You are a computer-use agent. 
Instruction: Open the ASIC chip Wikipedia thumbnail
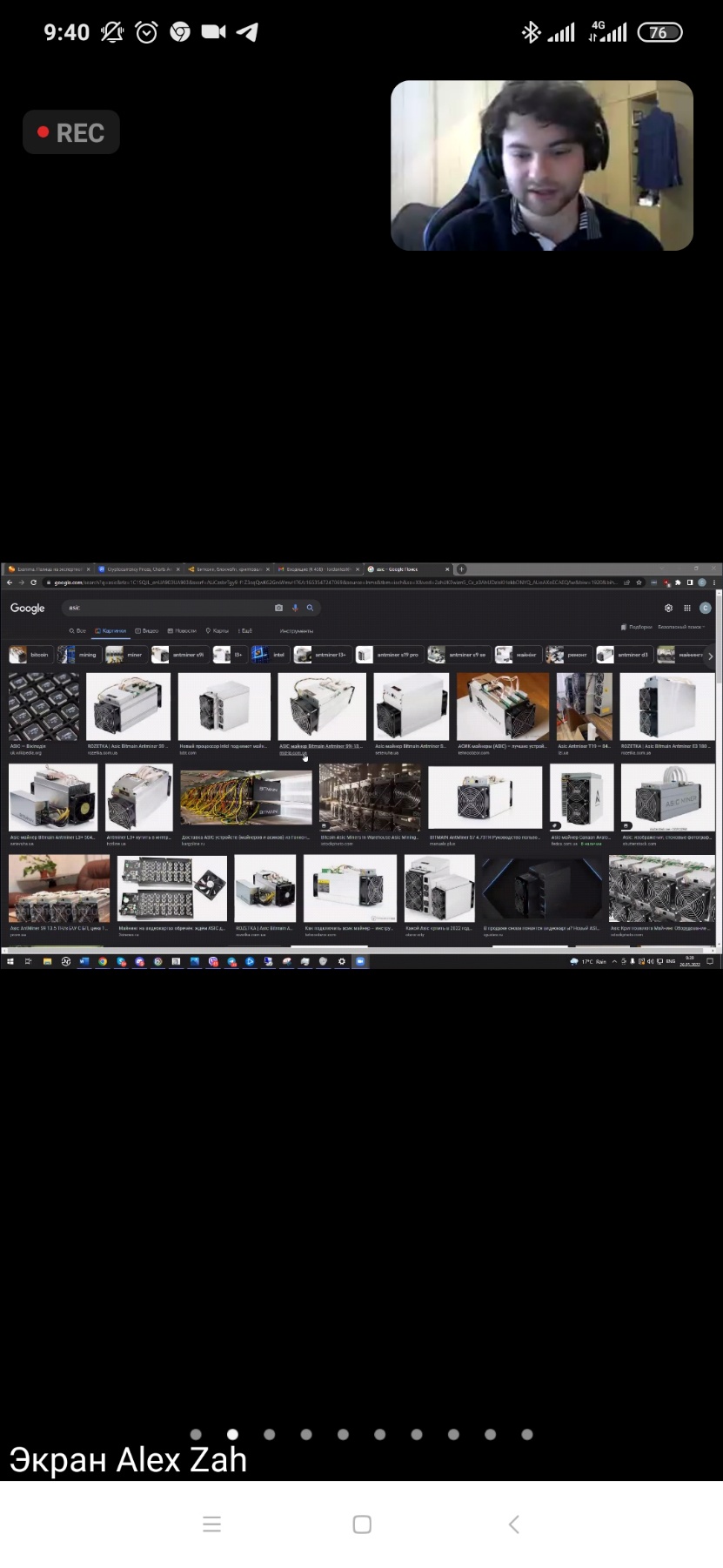point(44,706)
